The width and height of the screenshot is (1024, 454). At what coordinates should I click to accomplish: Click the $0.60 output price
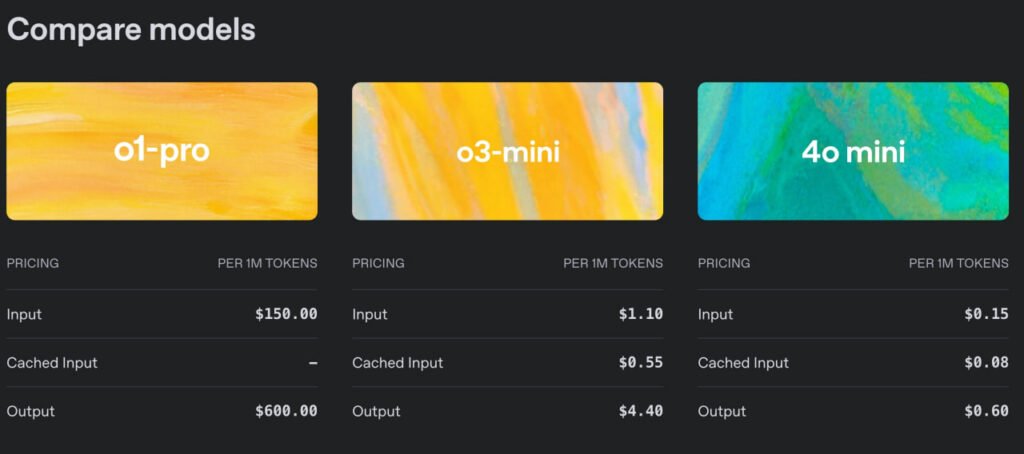[x=986, y=411]
